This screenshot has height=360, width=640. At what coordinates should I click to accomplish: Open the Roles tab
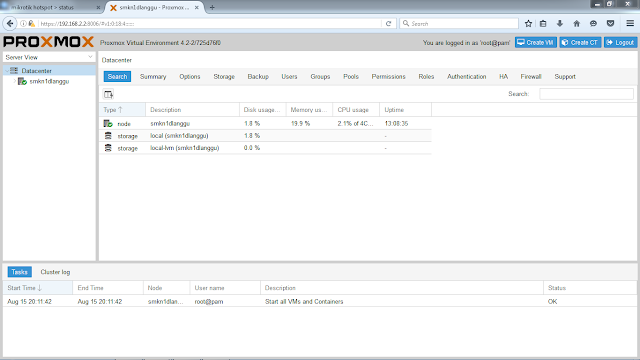pyautogui.click(x=426, y=76)
